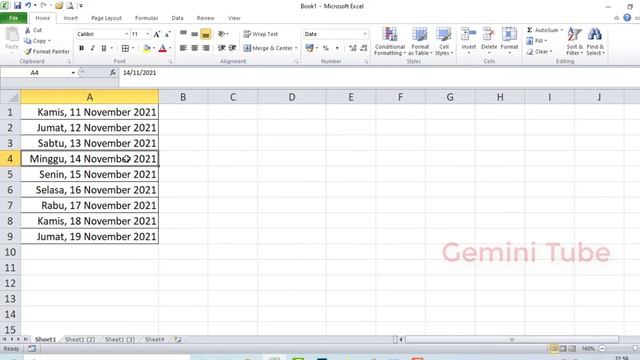
Task: Apply the Fill Color bucket
Action: click(147, 48)
